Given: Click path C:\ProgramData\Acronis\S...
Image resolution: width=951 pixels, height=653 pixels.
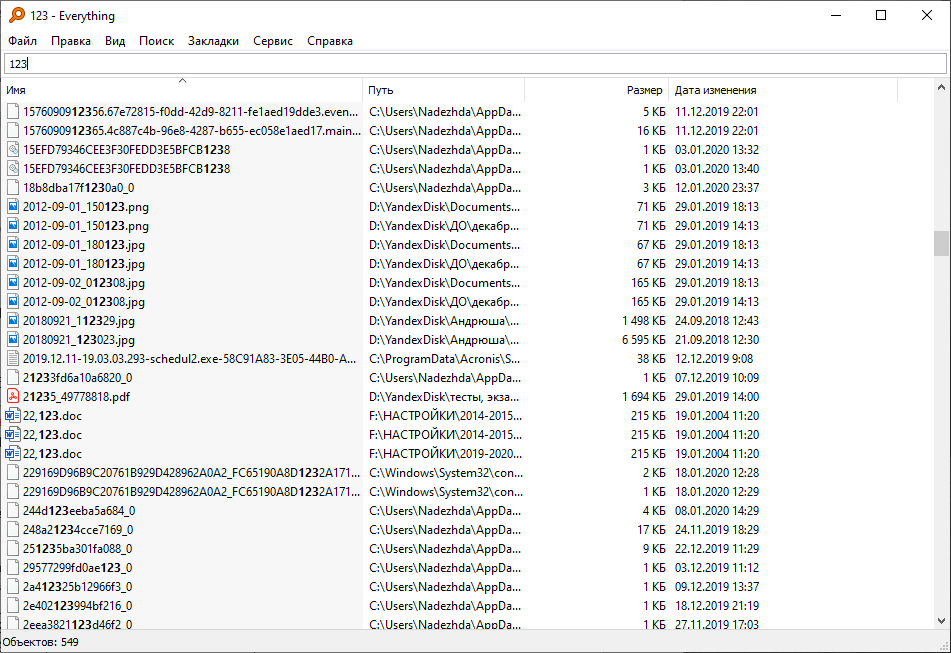Looking at the screenshot, I should (445, 358).
